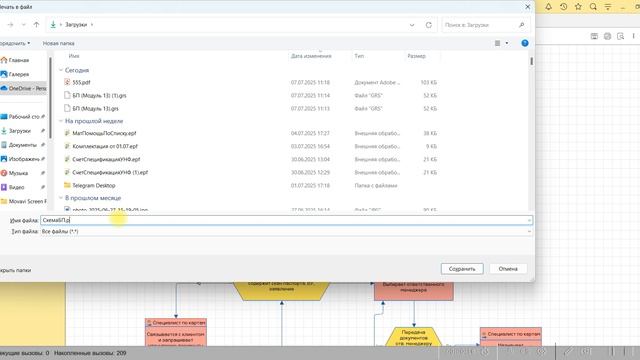This screenshot has height=360, width=640.
Task: Click the Имя файла input field
Action: (286, 220)
